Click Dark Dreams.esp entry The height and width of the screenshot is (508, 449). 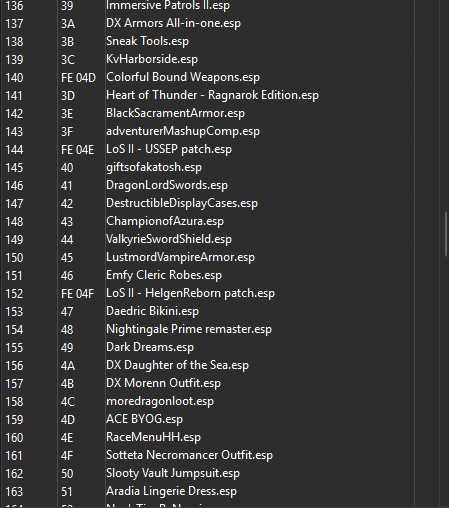[x=150, y=347]
